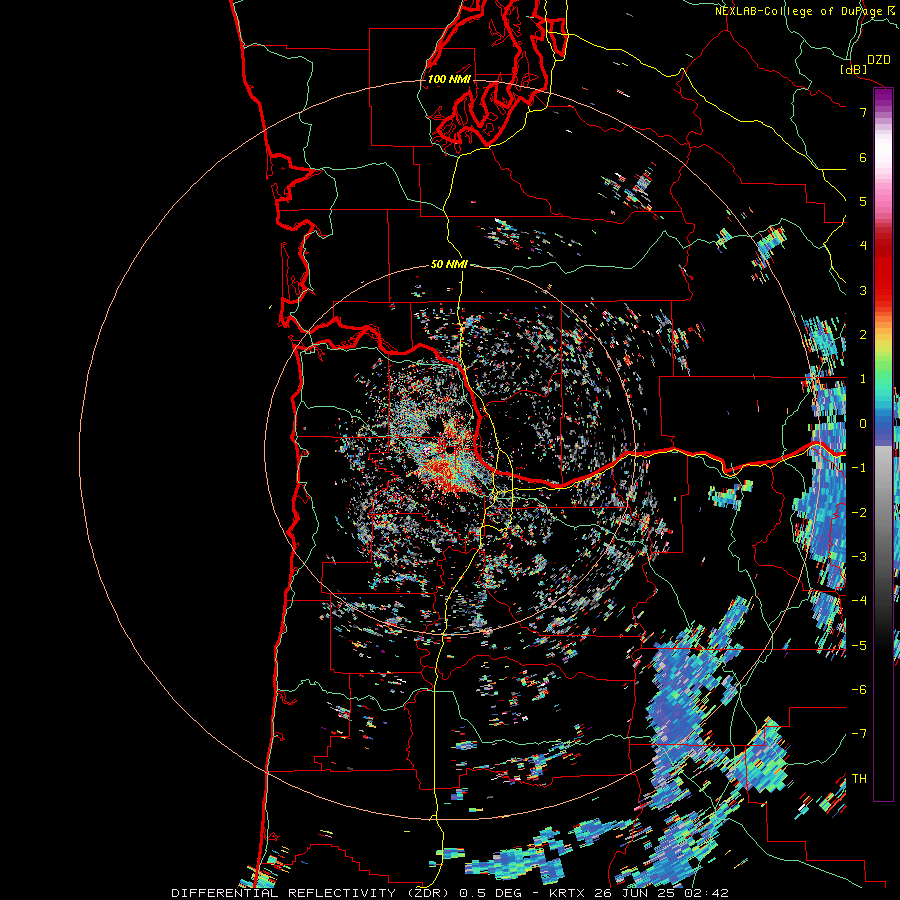
Task: Click the 'DZD' legend title
Action: [879, 60]
